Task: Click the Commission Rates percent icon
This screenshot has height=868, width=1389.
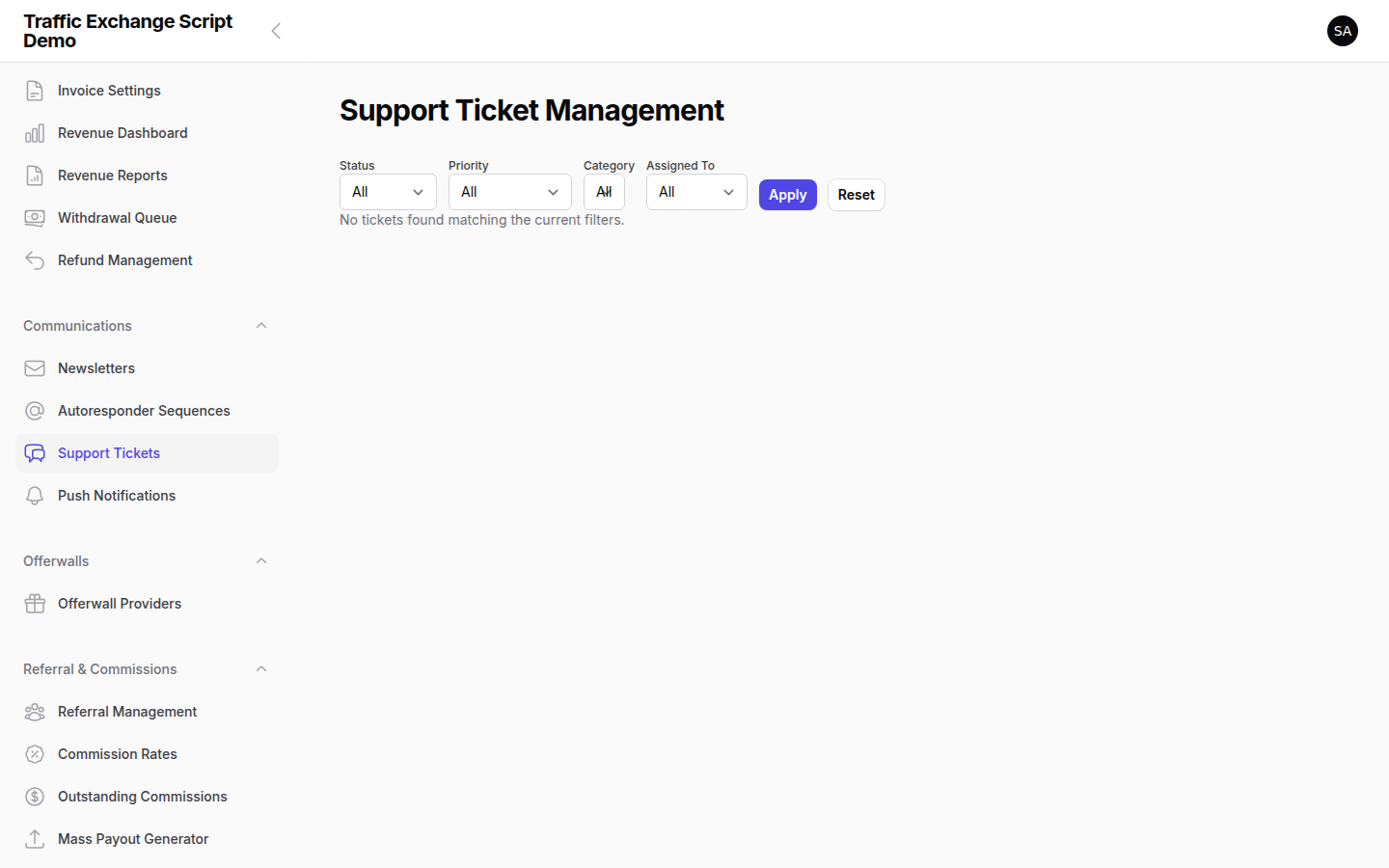Action: [x=35, y=753]
